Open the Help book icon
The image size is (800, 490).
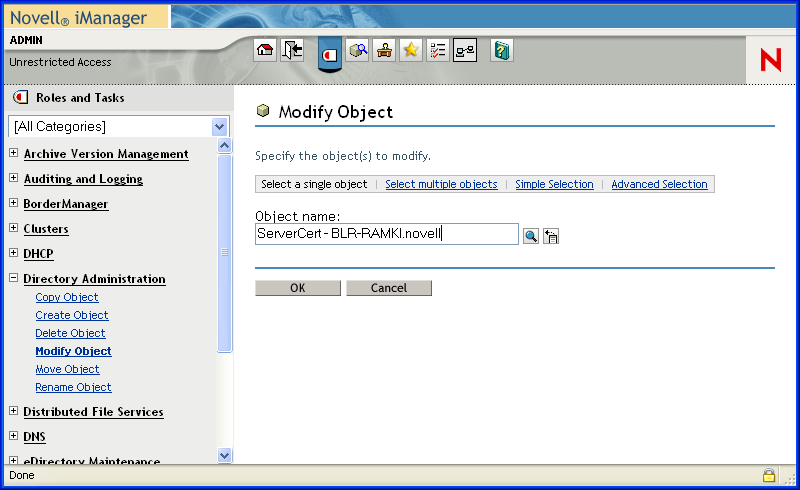[502, 50]
